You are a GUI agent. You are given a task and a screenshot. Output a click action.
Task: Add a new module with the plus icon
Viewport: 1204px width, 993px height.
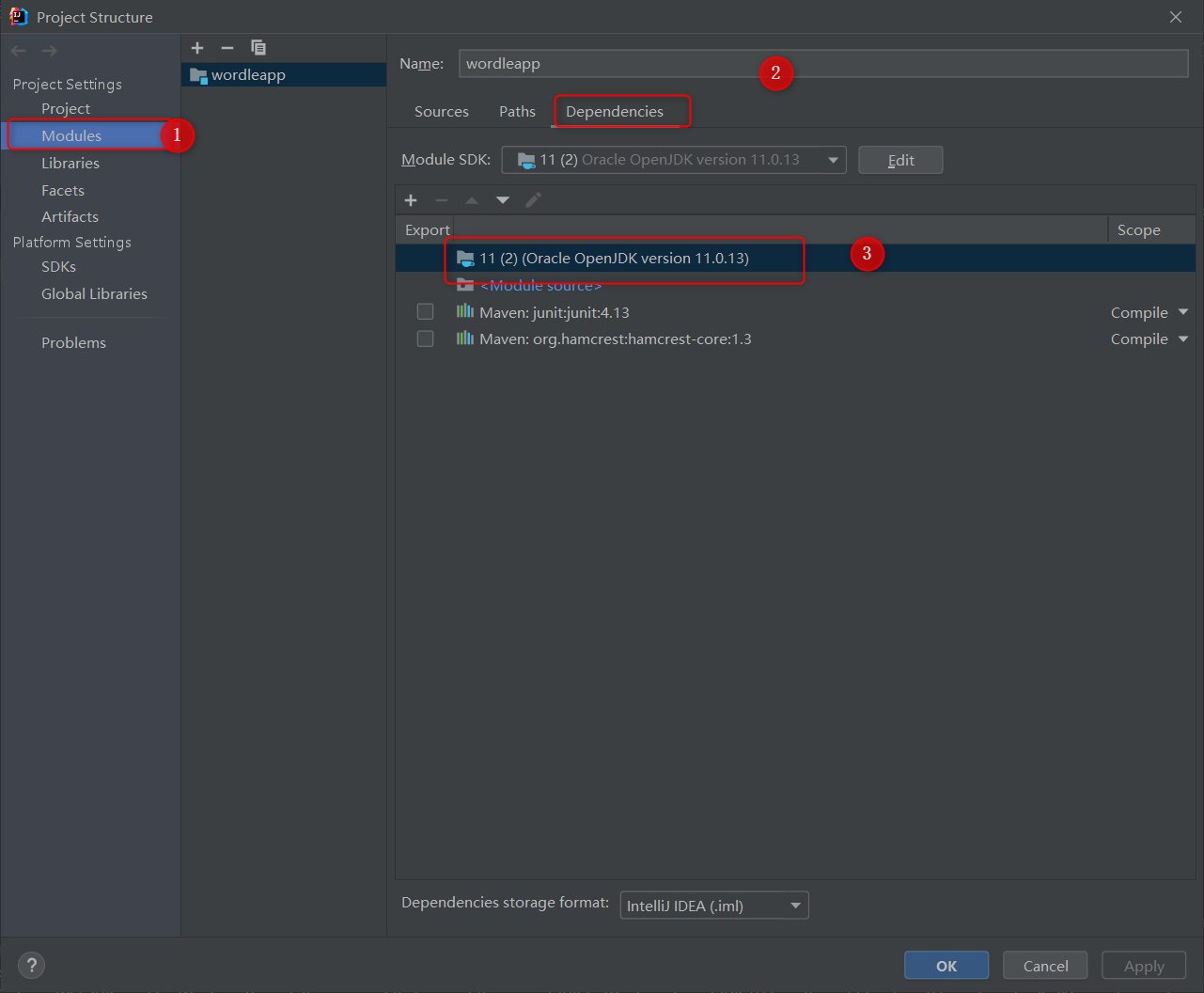coord(197,47)
